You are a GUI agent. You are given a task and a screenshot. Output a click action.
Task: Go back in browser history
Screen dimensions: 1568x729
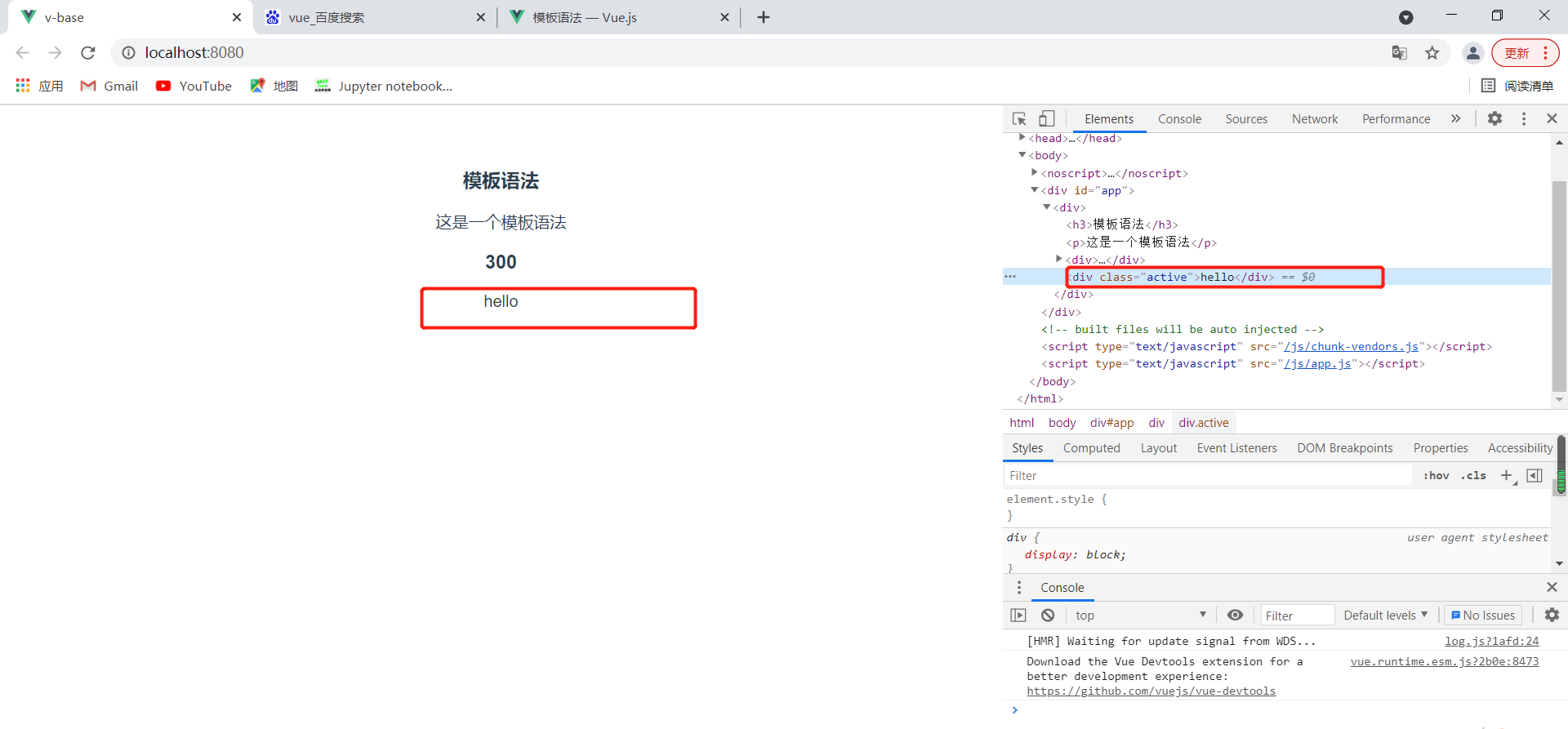(22, 52)
